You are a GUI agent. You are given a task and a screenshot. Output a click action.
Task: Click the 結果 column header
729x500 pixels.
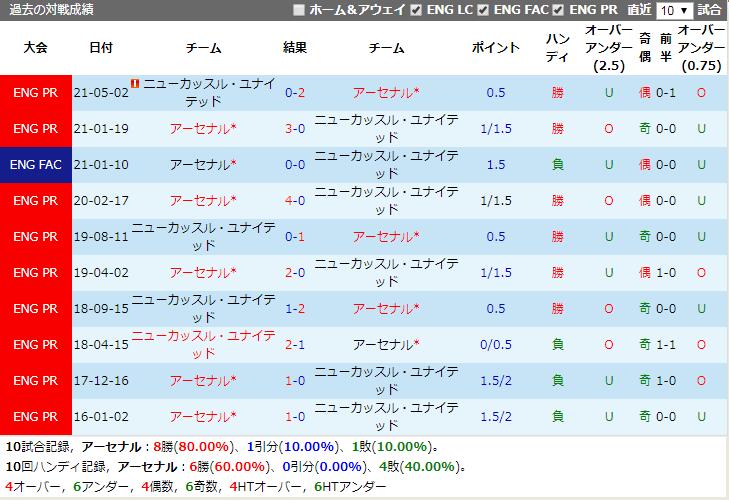[295, 47]
